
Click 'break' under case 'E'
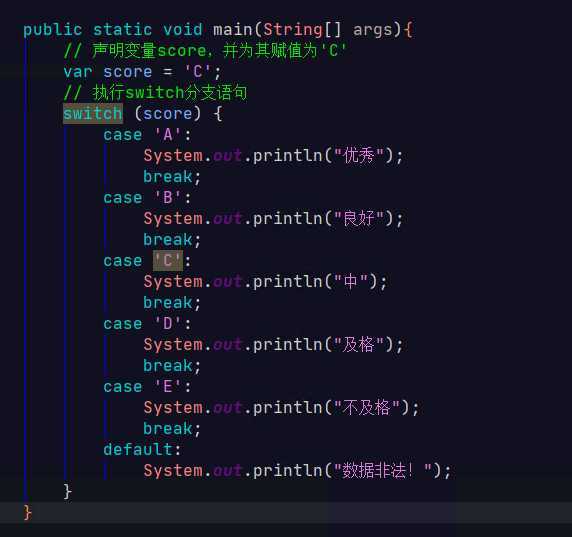coord(167,428)
